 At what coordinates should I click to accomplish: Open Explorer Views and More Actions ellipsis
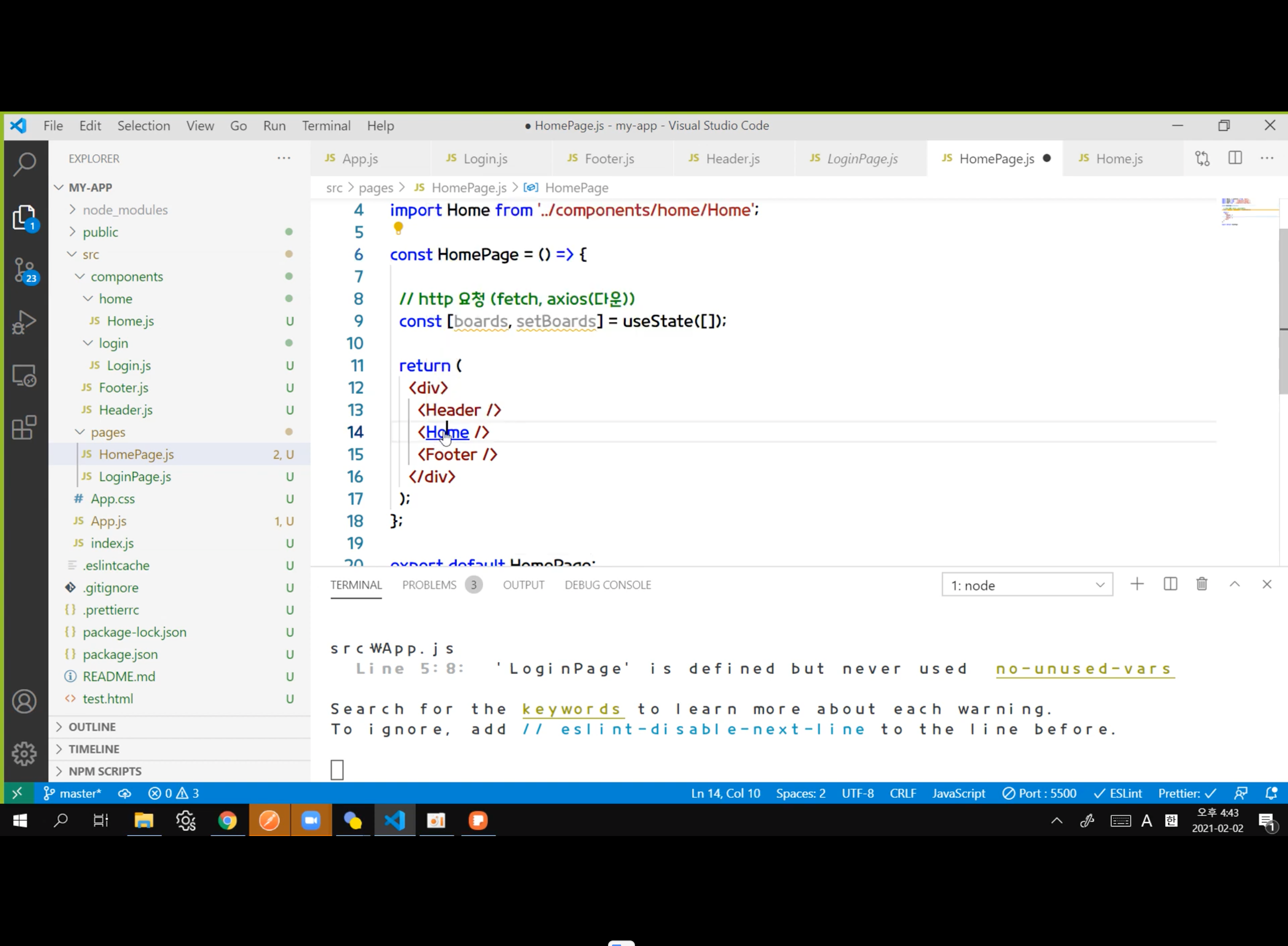click(x=284, y=158)
